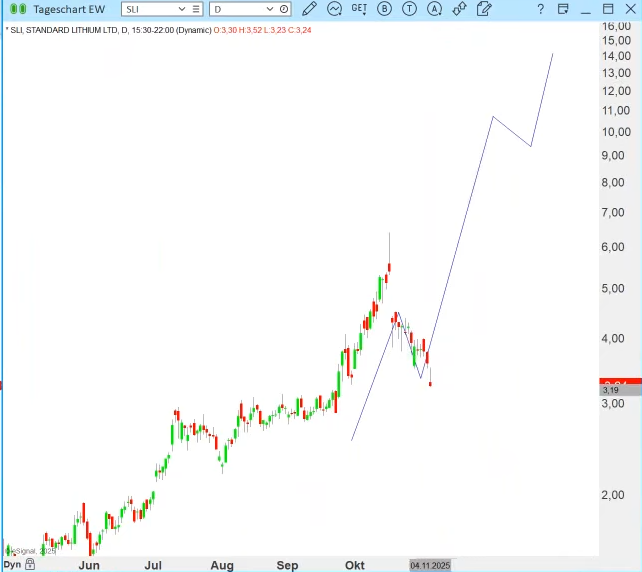This screenshot has height=572, width=642.
Task: Select the pencil drawing tool
Action: point(309,9)
